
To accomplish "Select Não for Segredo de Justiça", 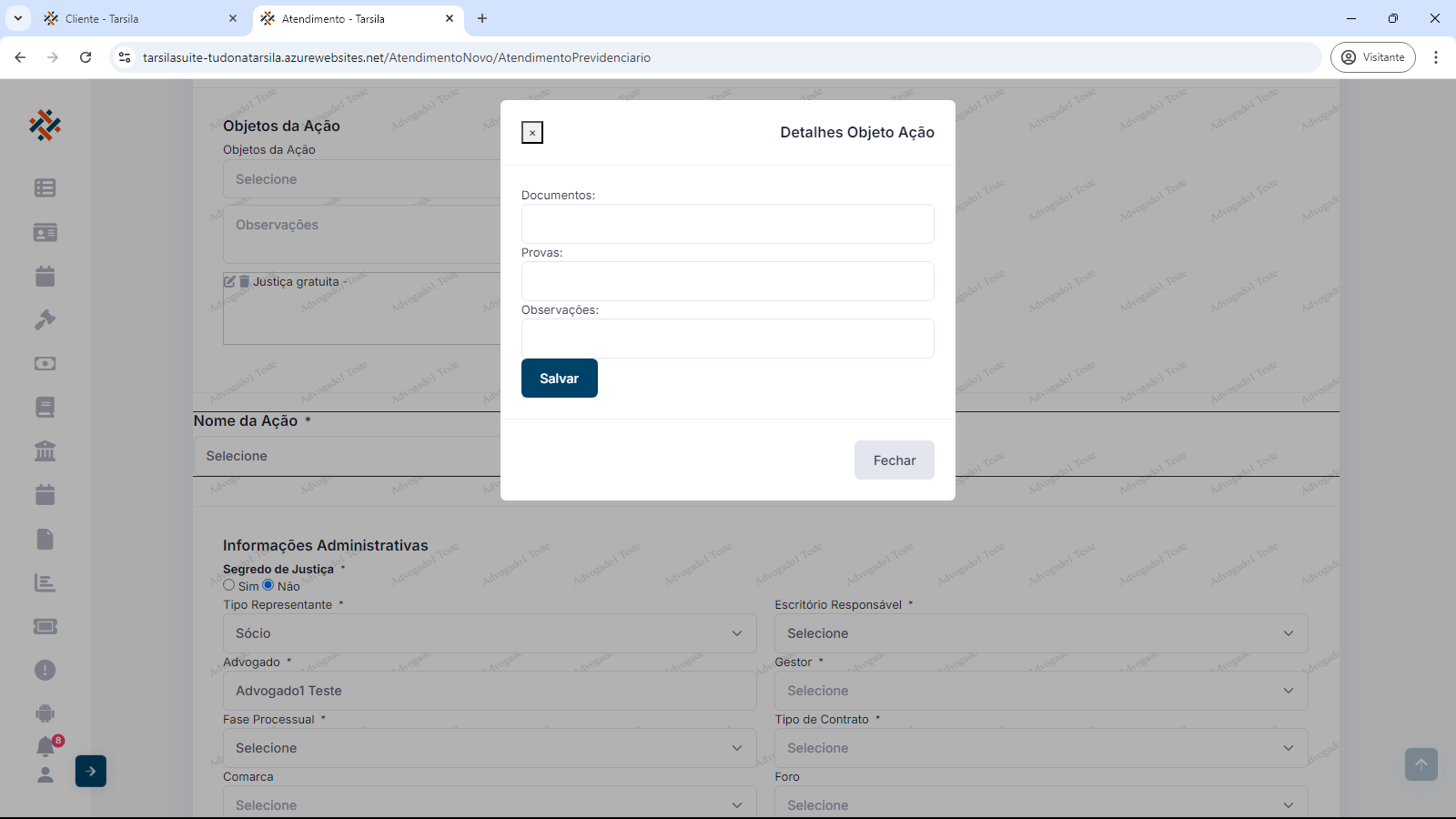I will click(x=268, y=585).
